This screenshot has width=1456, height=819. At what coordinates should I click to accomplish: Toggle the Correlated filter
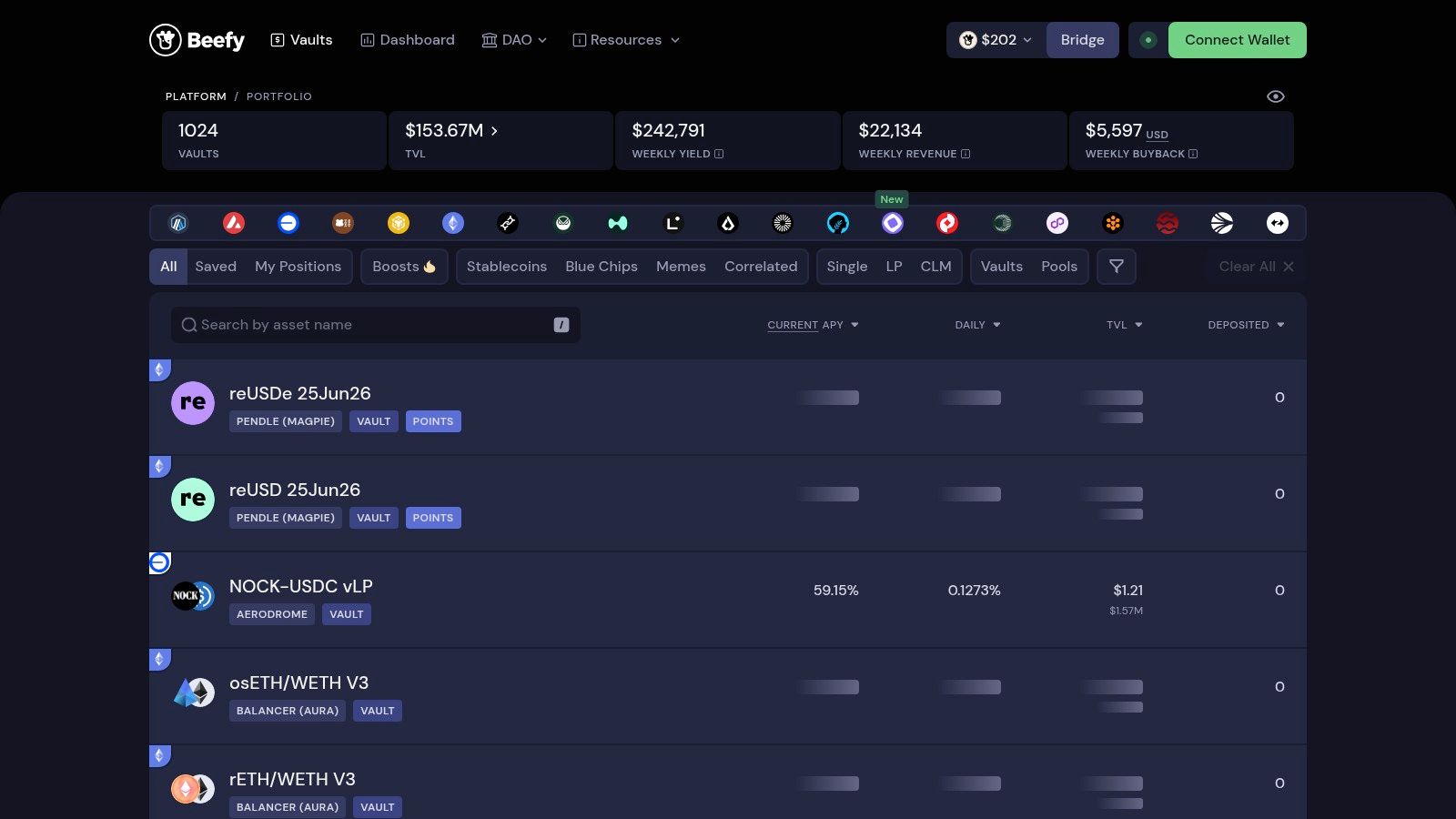coord(761,267)
